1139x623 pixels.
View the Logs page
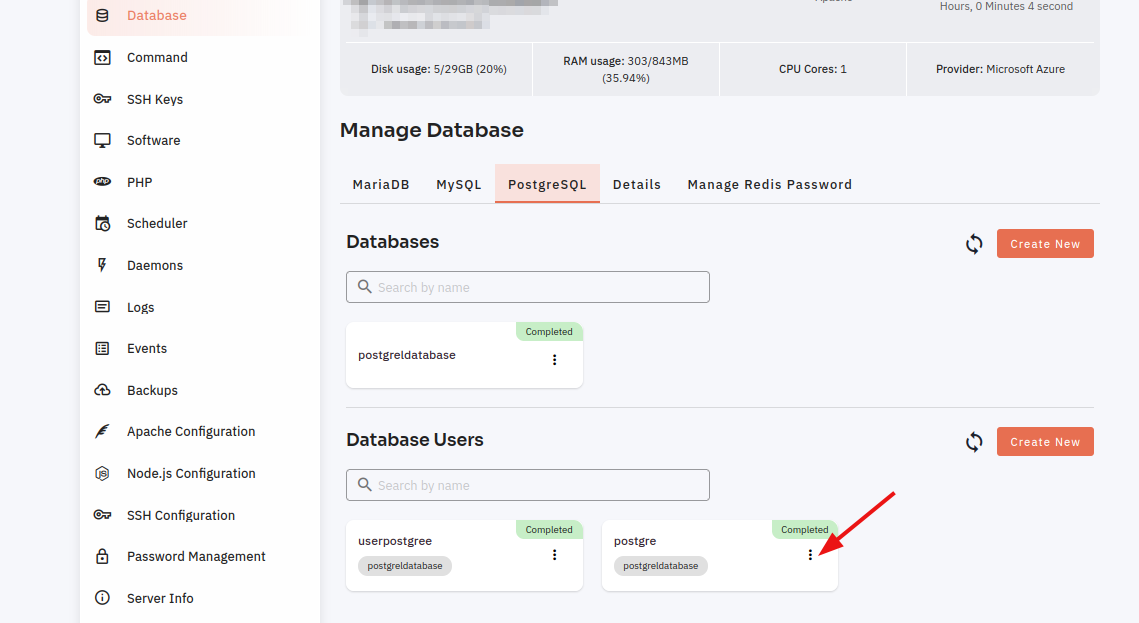click(140, 307)
